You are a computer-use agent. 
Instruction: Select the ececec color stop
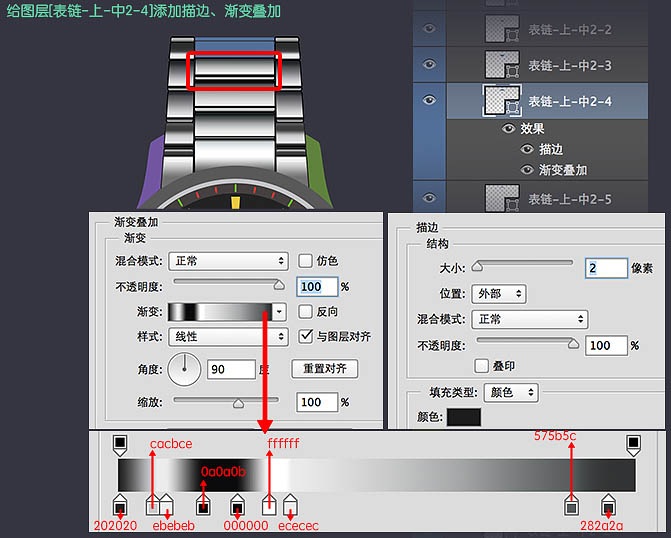290,505
